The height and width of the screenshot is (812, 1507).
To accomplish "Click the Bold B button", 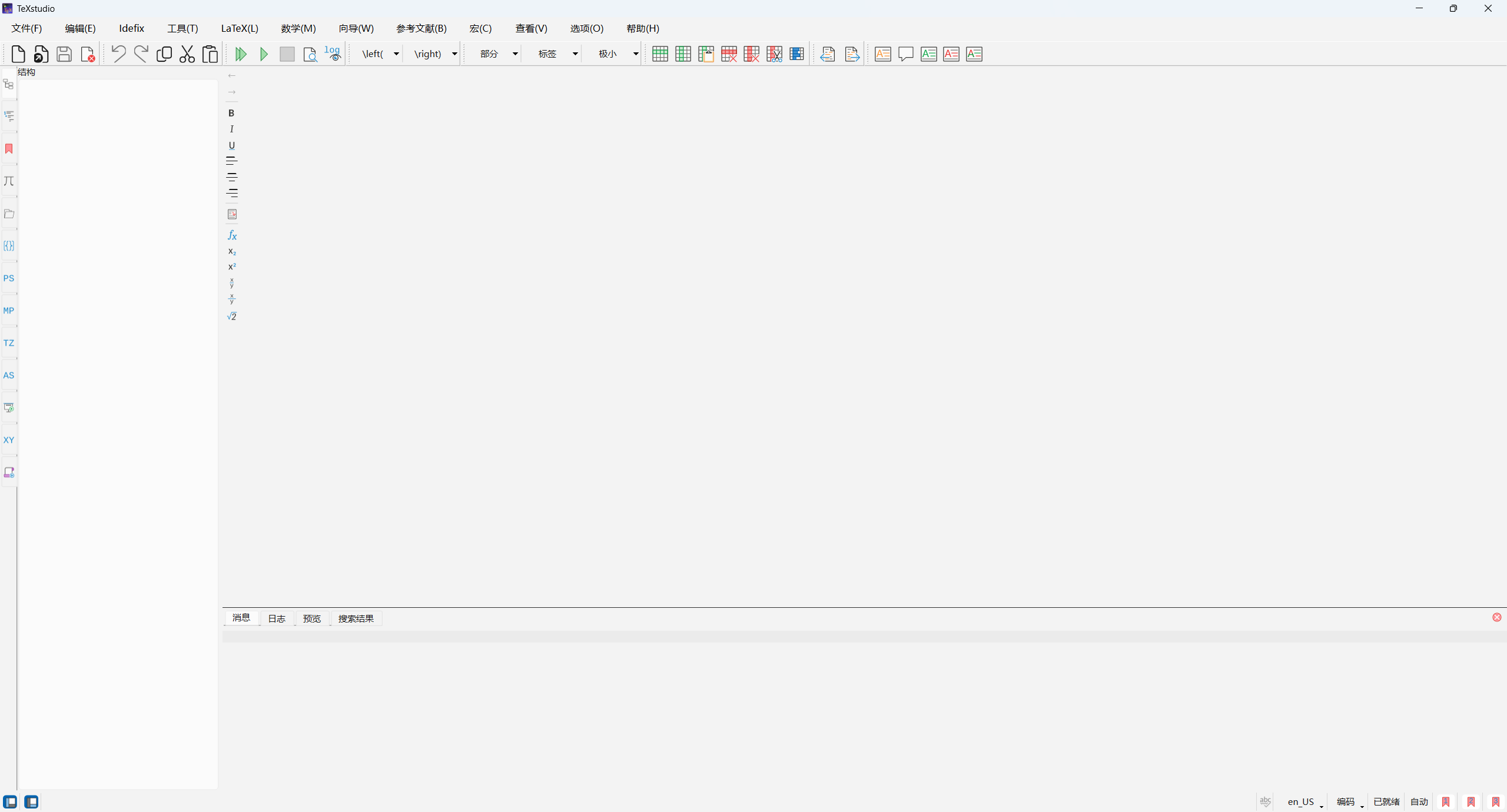I will click(x=231, y=113).
